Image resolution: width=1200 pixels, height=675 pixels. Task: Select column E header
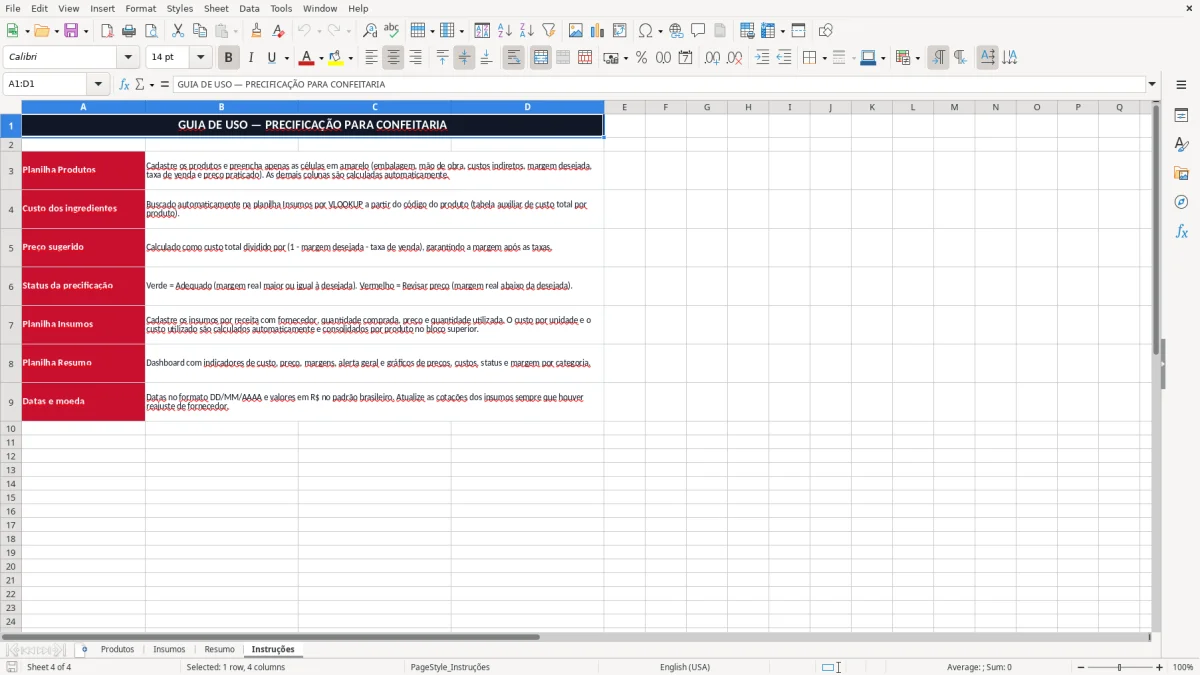(x=624, y=107)
